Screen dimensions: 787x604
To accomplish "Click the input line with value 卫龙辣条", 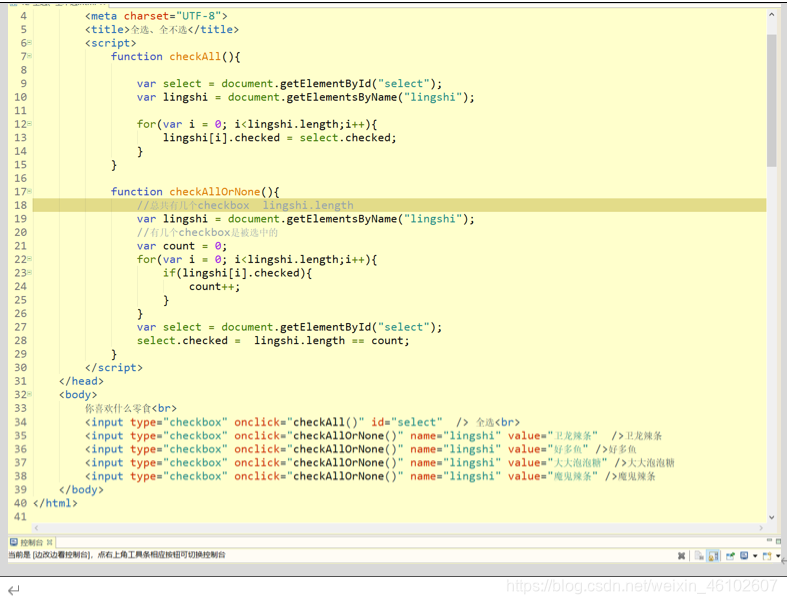I will [x=373, y=435].
